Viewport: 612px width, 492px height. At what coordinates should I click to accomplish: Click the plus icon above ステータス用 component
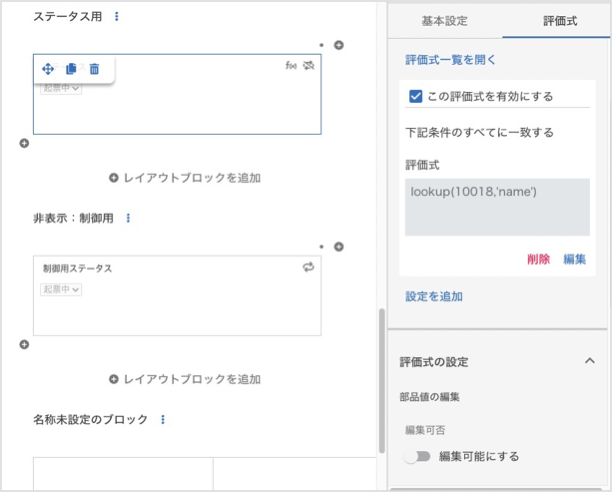tap(338, 45)
